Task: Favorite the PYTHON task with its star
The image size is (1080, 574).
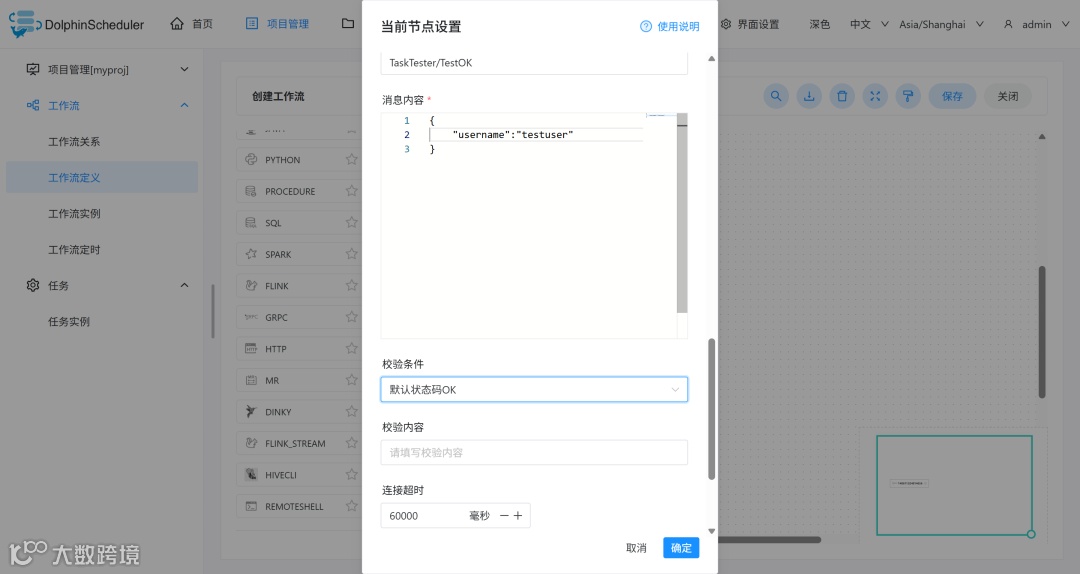Action: (352, 159)
